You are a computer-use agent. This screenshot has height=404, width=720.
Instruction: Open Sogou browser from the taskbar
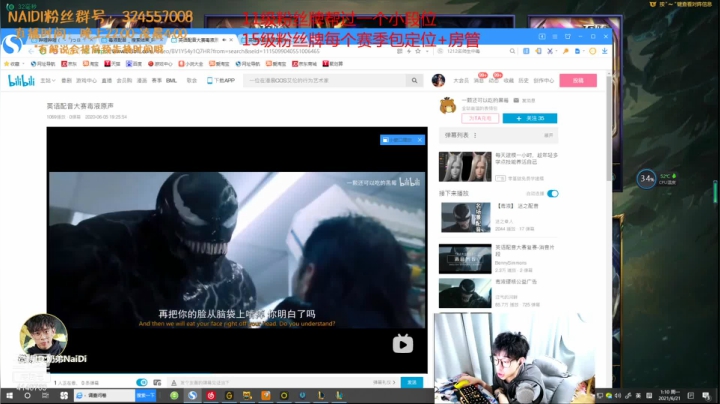(192, 395)
